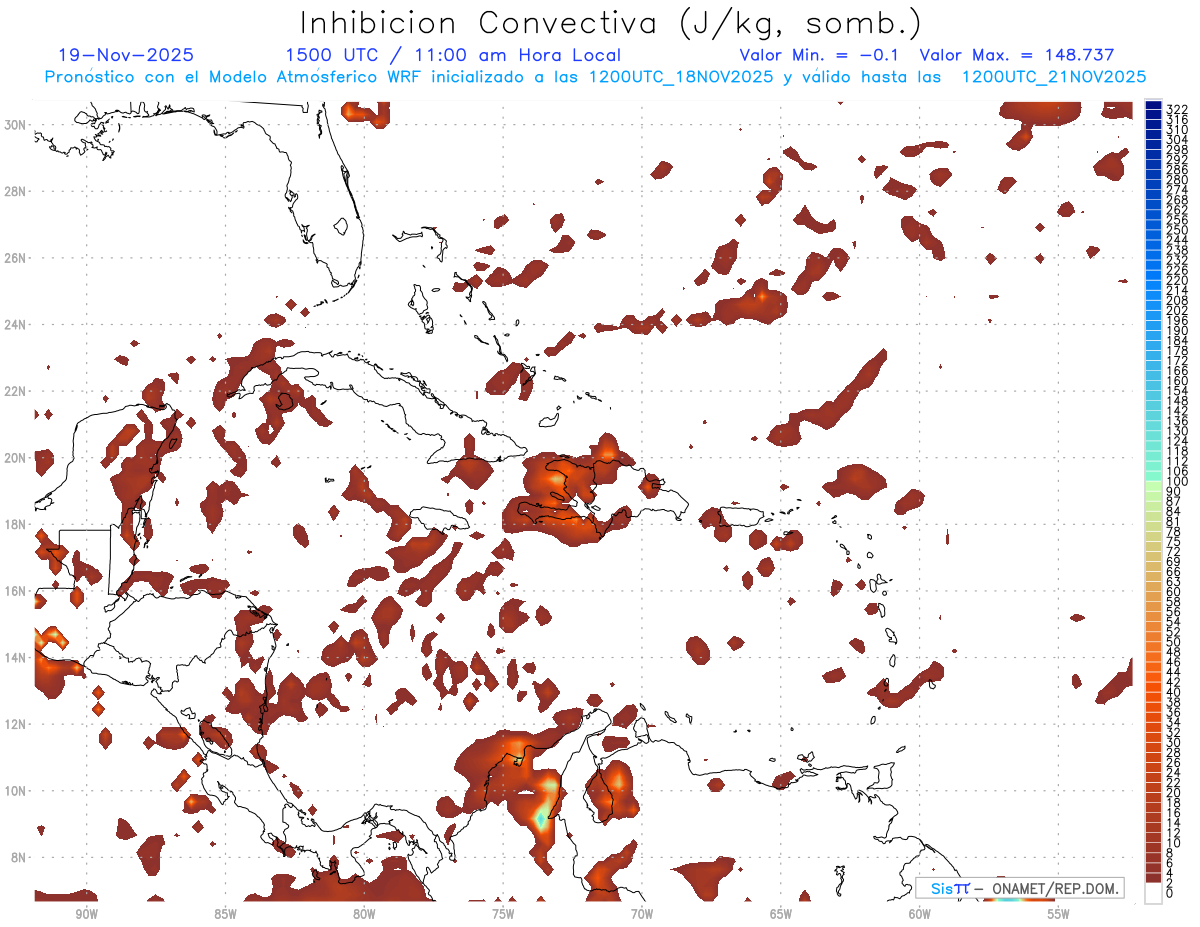Click the colorbar label '148'

(1176, 401)
